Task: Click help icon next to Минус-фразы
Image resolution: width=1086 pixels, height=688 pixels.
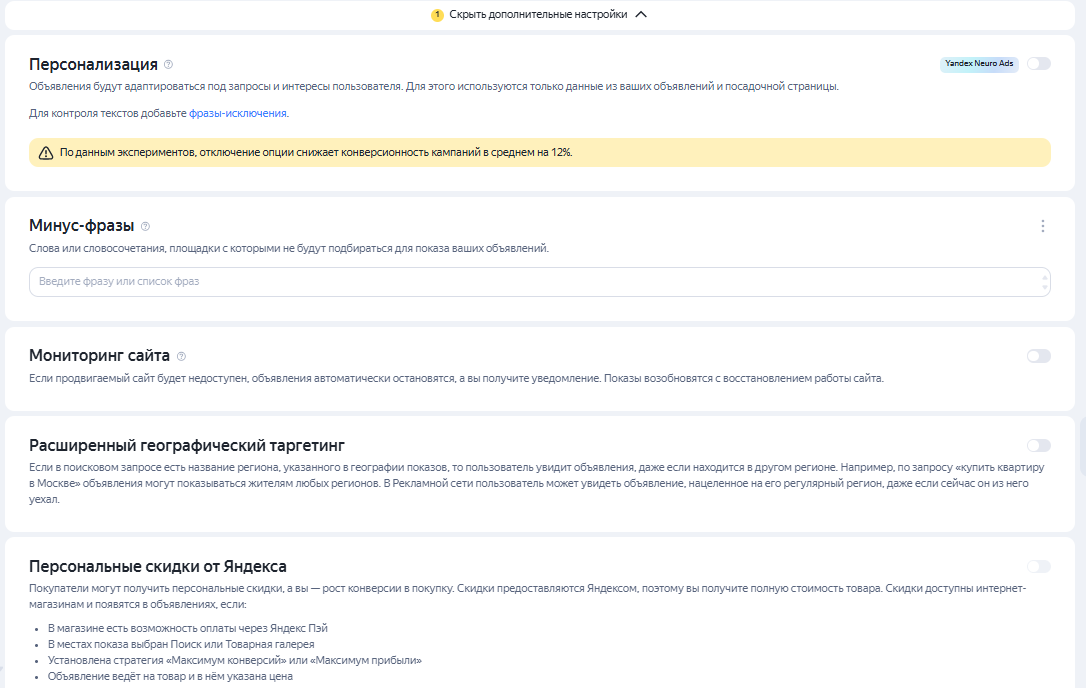Action: click(145, 226)
